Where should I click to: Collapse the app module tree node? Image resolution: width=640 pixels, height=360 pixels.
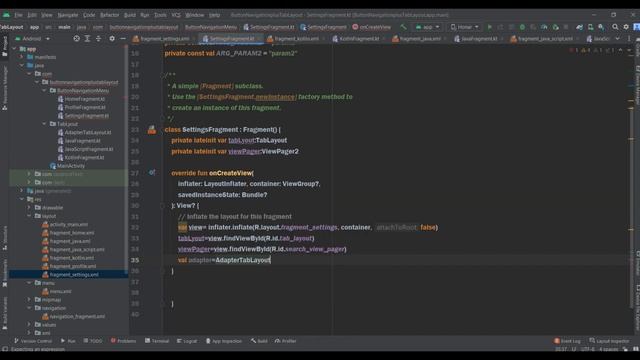tap(15, 49)
